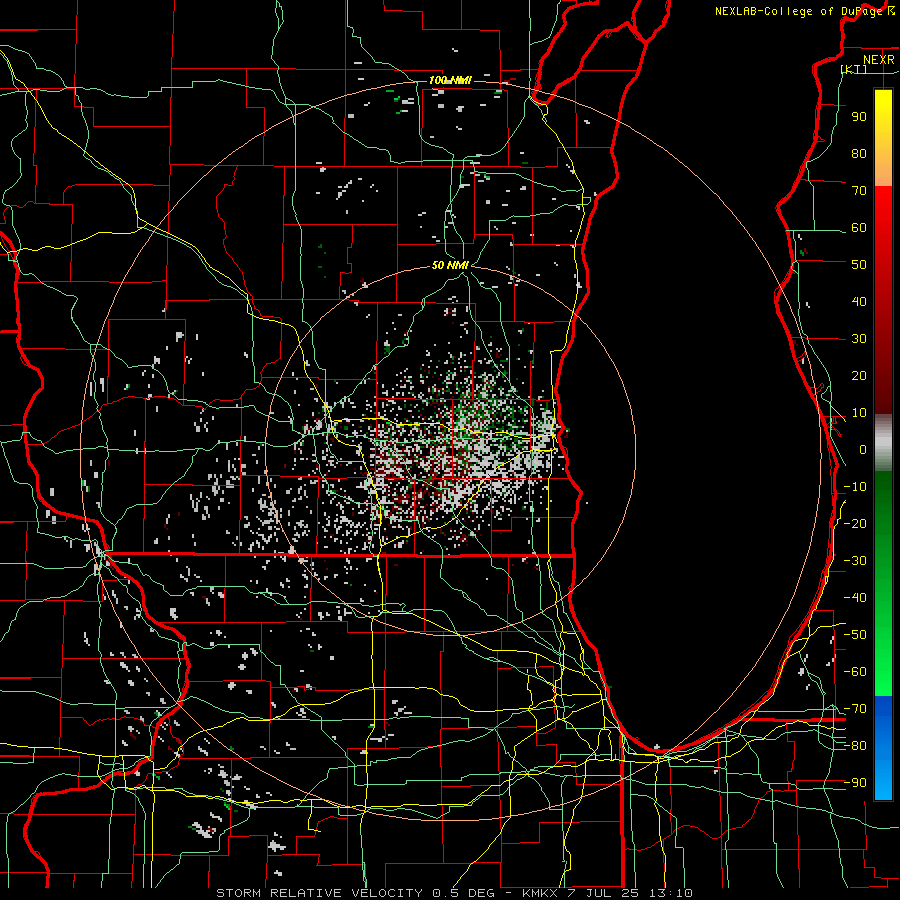This screenshot has width=900, height=900.
Task: Click the KMKX radar site identifier
Action: 540,893
